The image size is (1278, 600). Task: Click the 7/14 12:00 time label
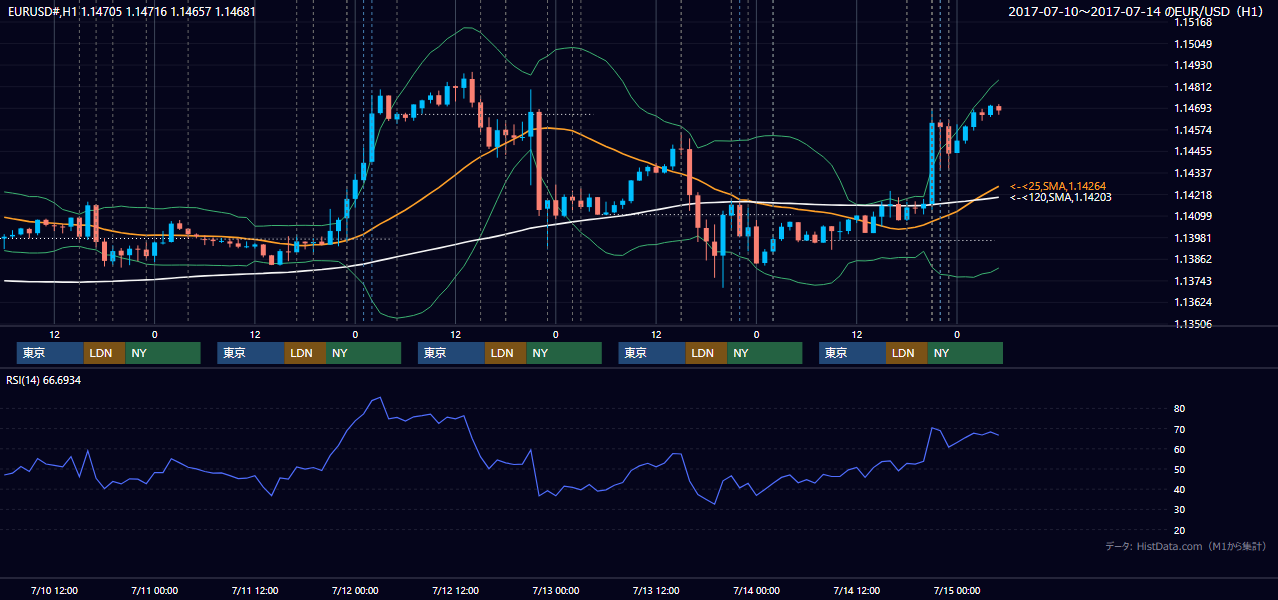[x=856, y=590]
